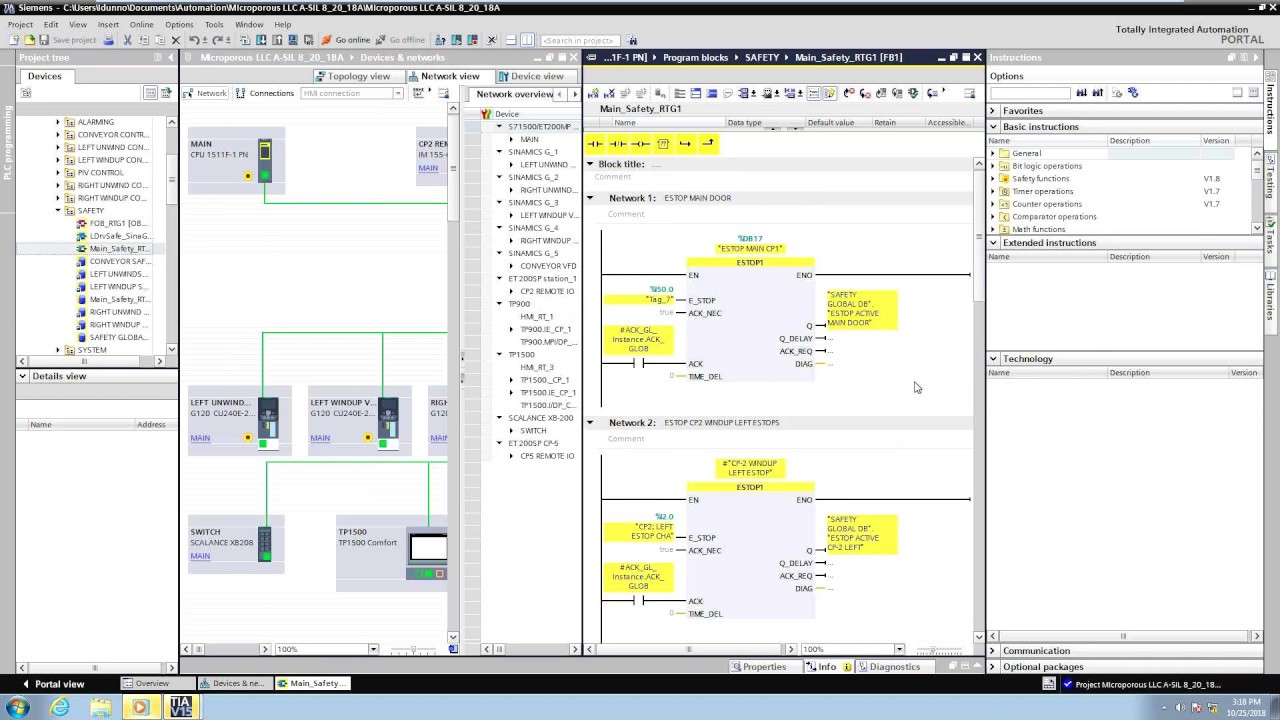The height and width of the screenshot is (720, 1280).
Task: Open the Online menu
Action: 141,24
